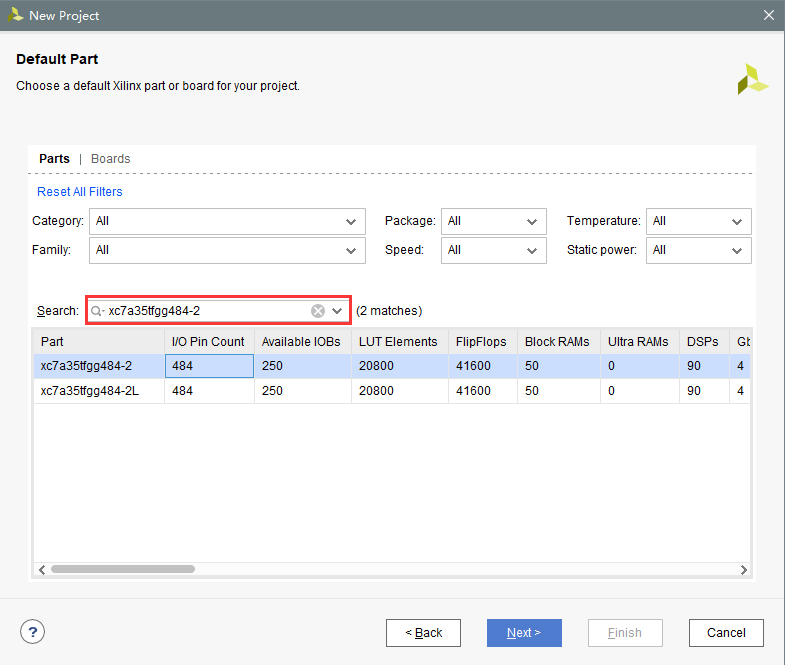This screenshot has height=665, width=785.
Task: Sort by I/O Pin Count column header
Action: point(209,342)
